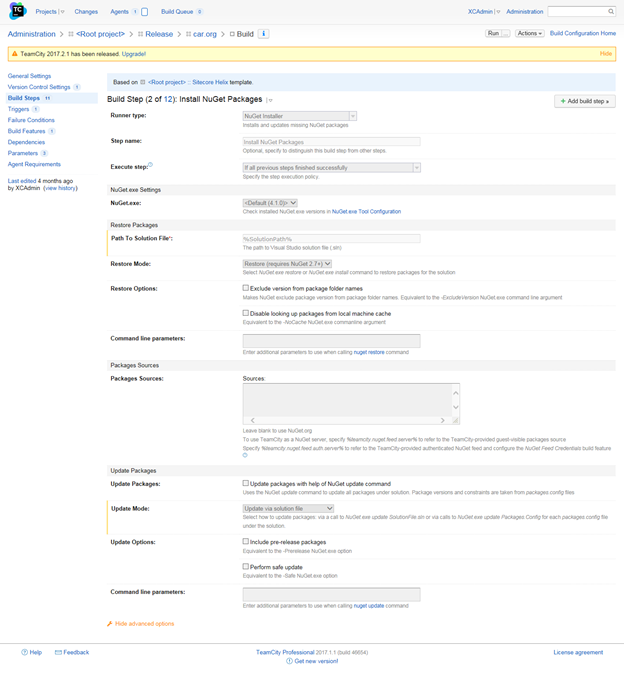Click the help icon under Packages Sources hints
Image resolution: width=624 pixels, height=683 pixels.
(245, 455)
